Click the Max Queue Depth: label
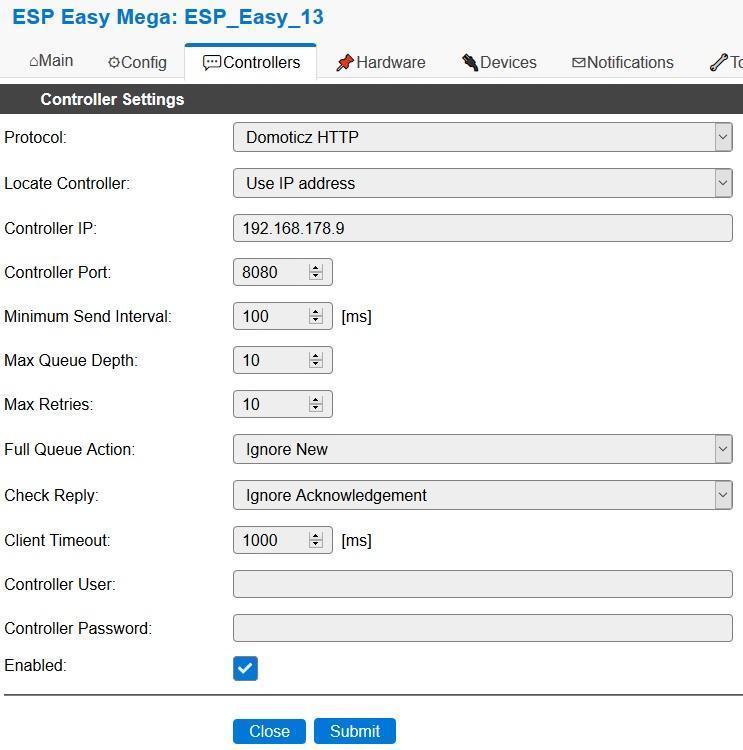This screenshot has height=750, width=743. click(x=71, y=361)
